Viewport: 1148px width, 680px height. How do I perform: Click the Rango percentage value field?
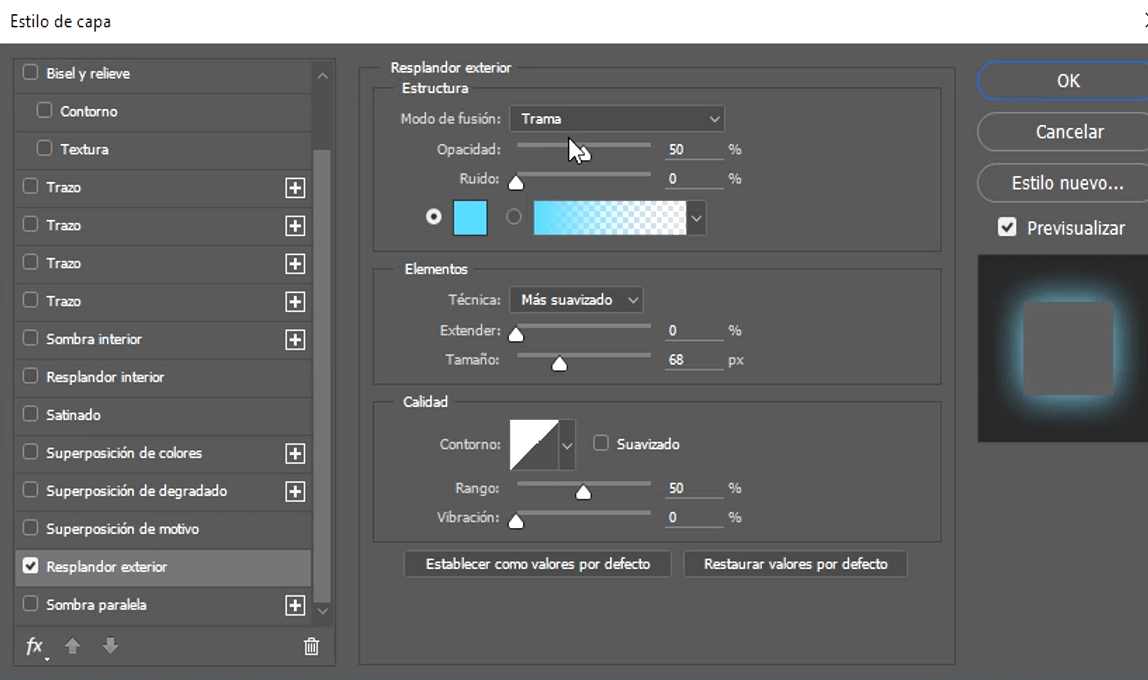tap(693, 488)
